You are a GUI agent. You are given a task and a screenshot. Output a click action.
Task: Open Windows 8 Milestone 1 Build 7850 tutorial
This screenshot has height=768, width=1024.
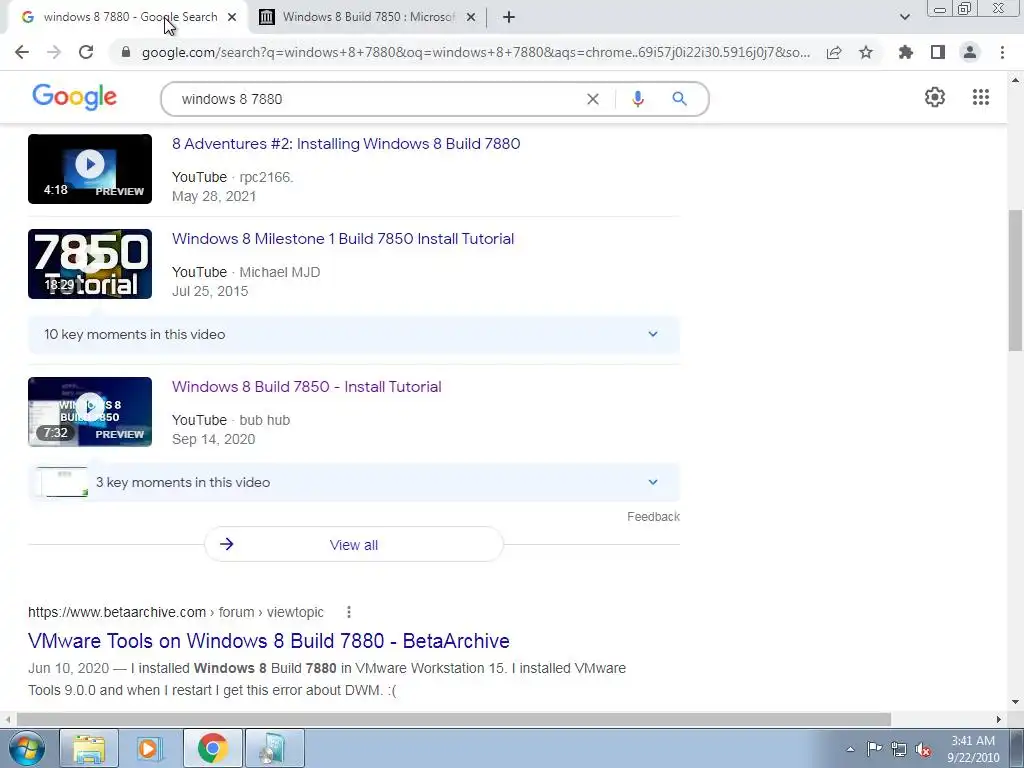343,238
